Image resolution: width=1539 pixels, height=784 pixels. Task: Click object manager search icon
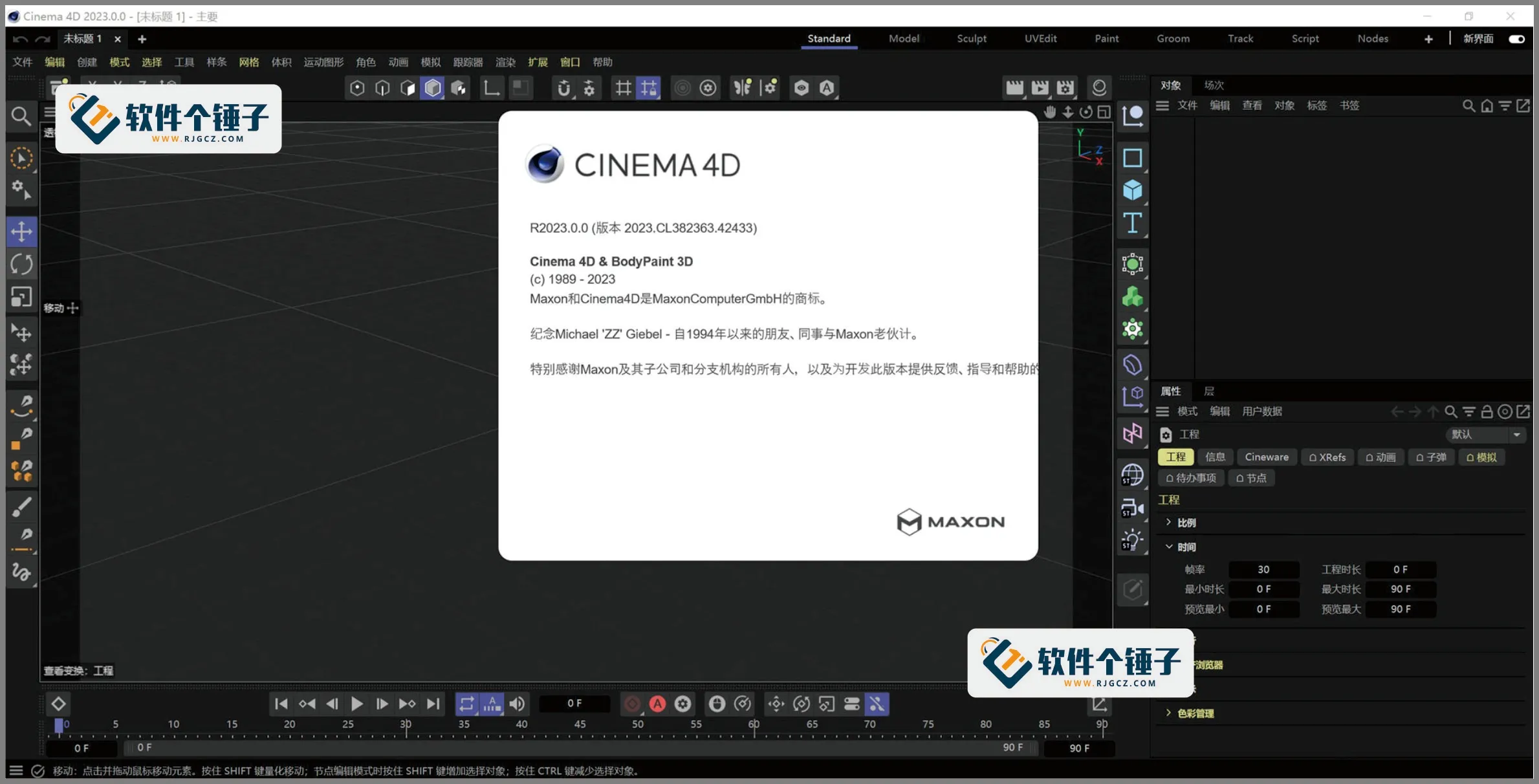point(1468,105)
